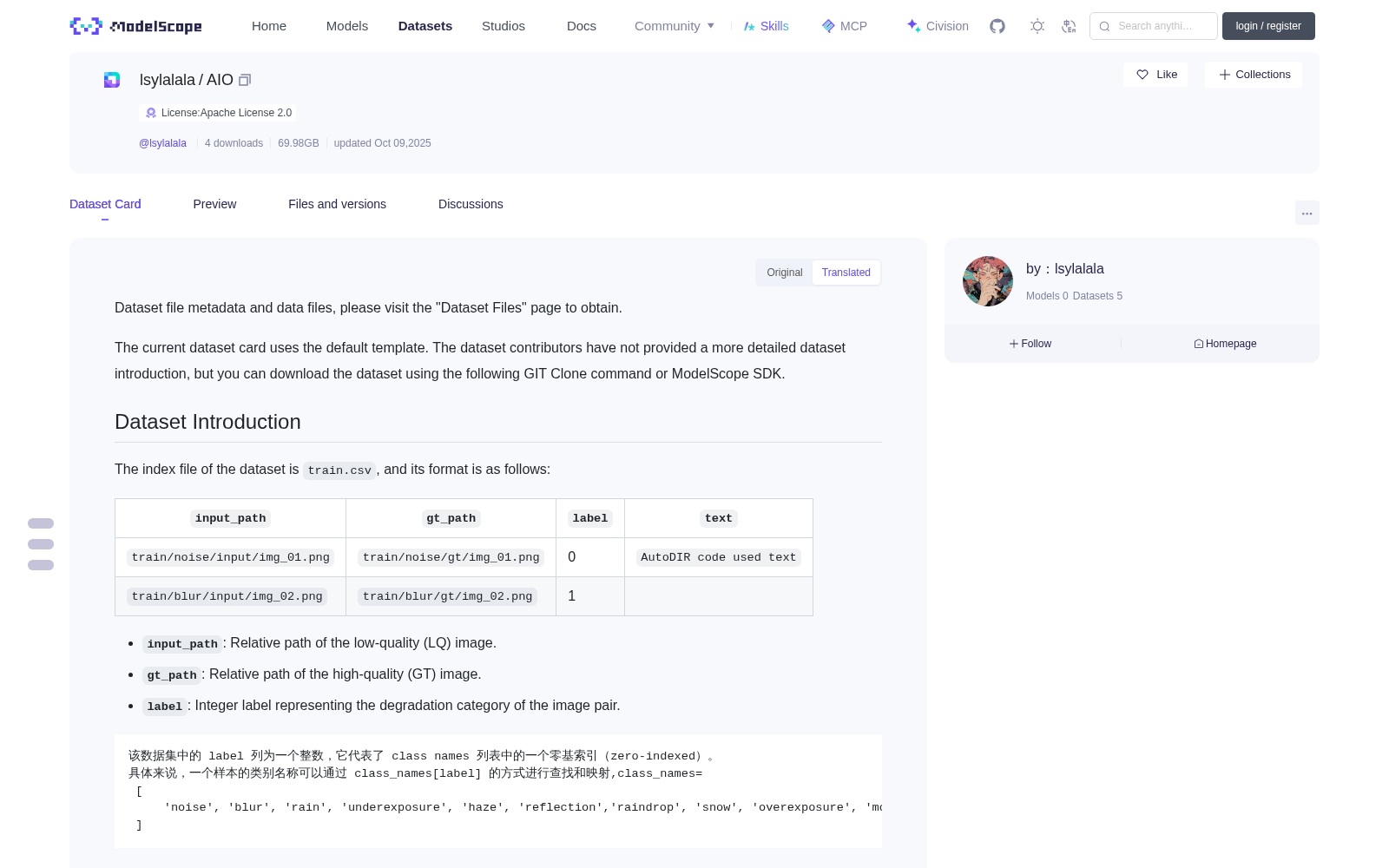Screen dimensions: 1389x868
Task: Open the Datasets menu item
Action: pos(425,26)
